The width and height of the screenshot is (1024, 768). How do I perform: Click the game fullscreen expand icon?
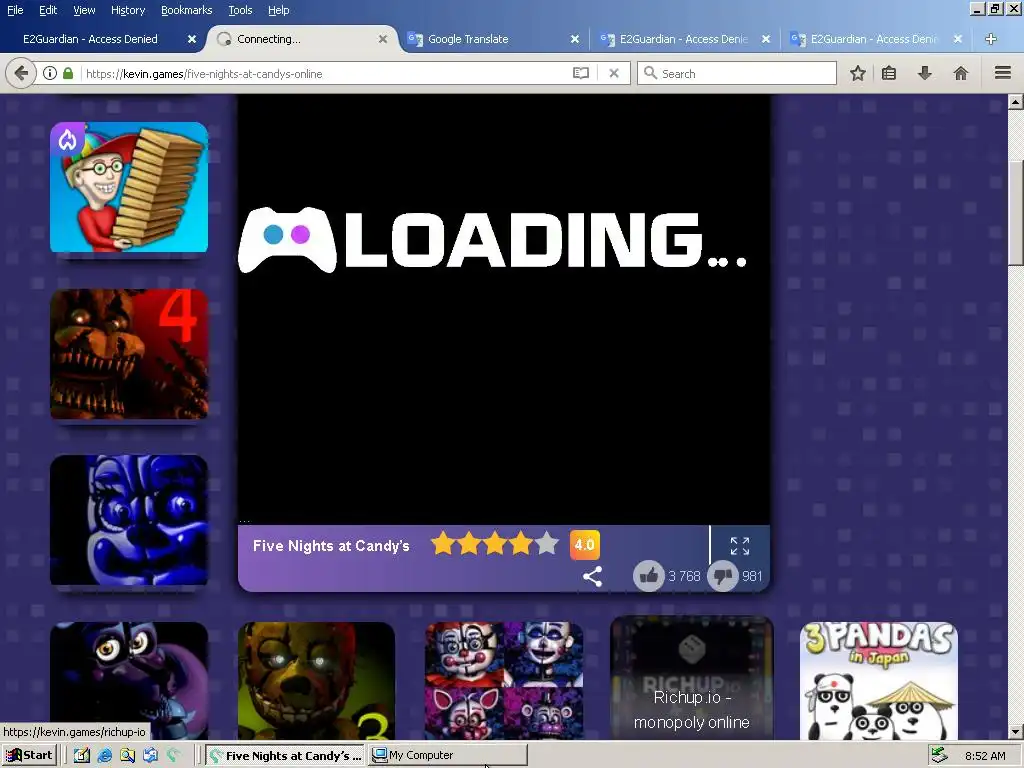tap(740, 546)
